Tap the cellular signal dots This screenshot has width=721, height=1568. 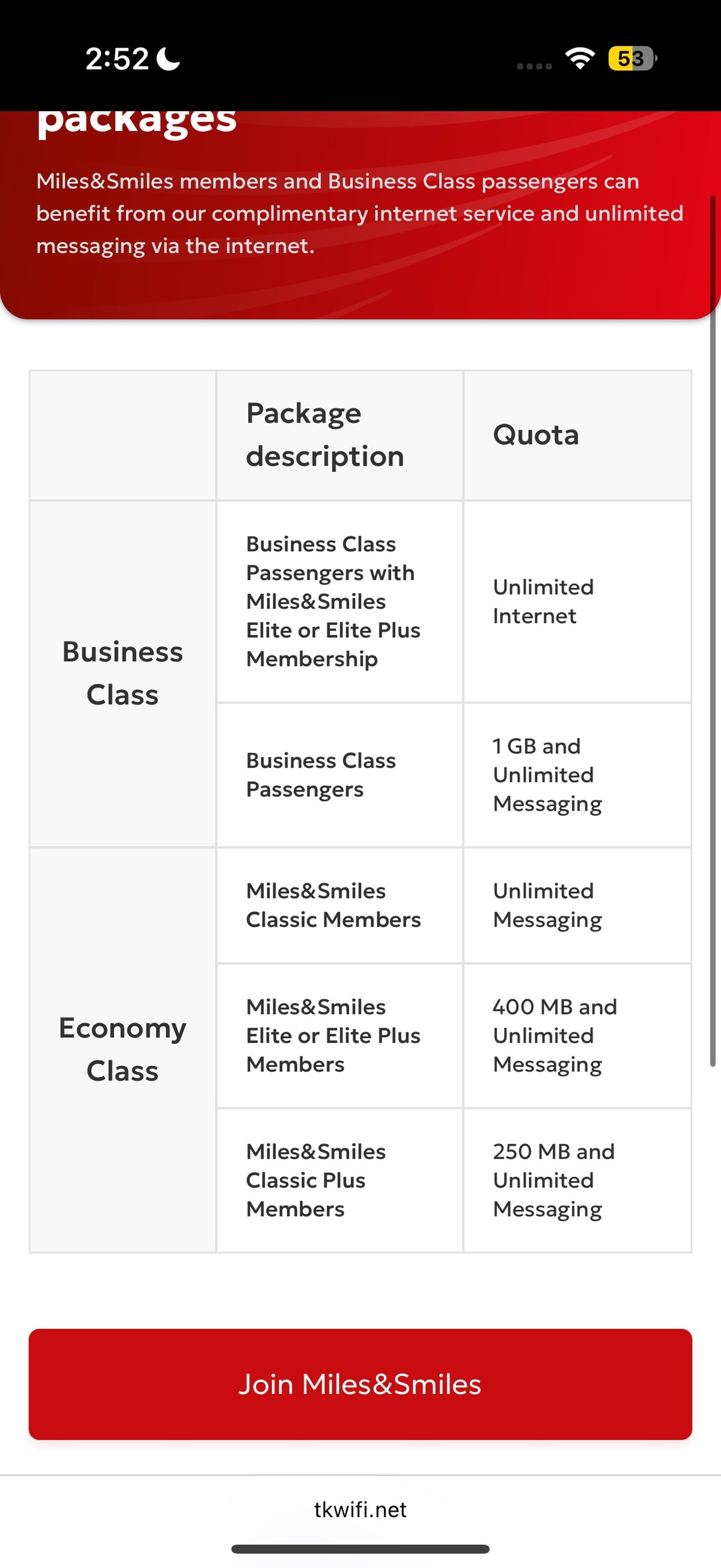click(534, 66)
